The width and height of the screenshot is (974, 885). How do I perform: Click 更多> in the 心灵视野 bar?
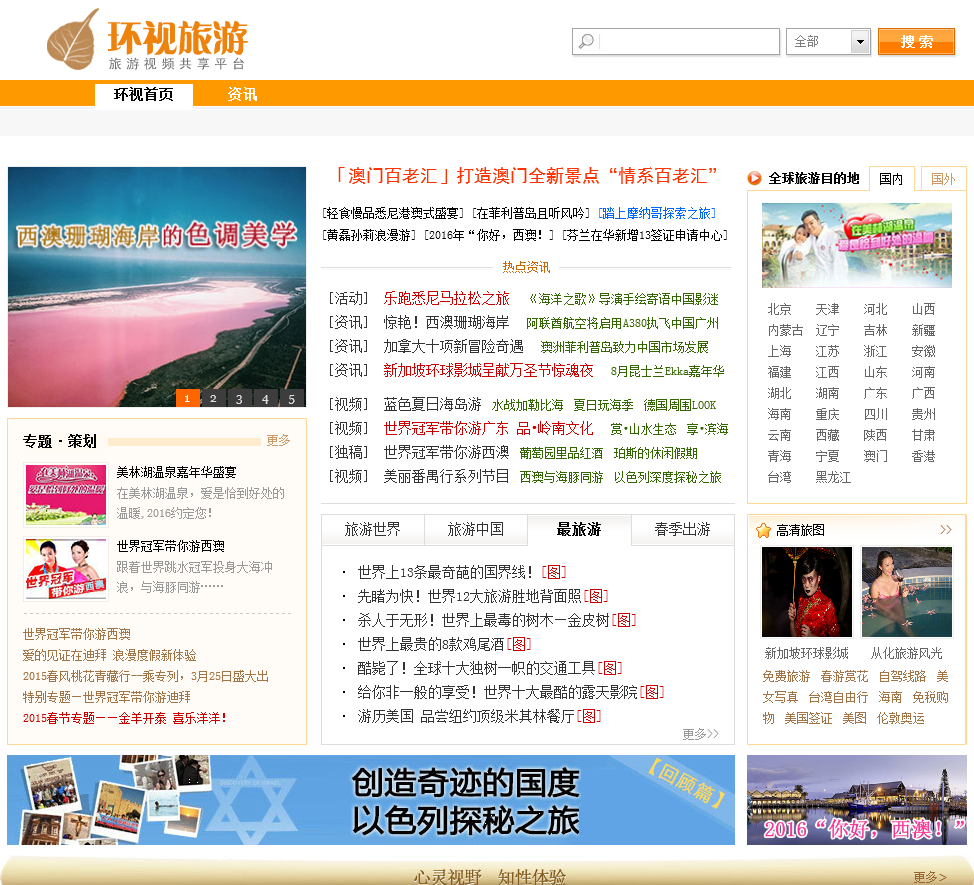(930, 877)
